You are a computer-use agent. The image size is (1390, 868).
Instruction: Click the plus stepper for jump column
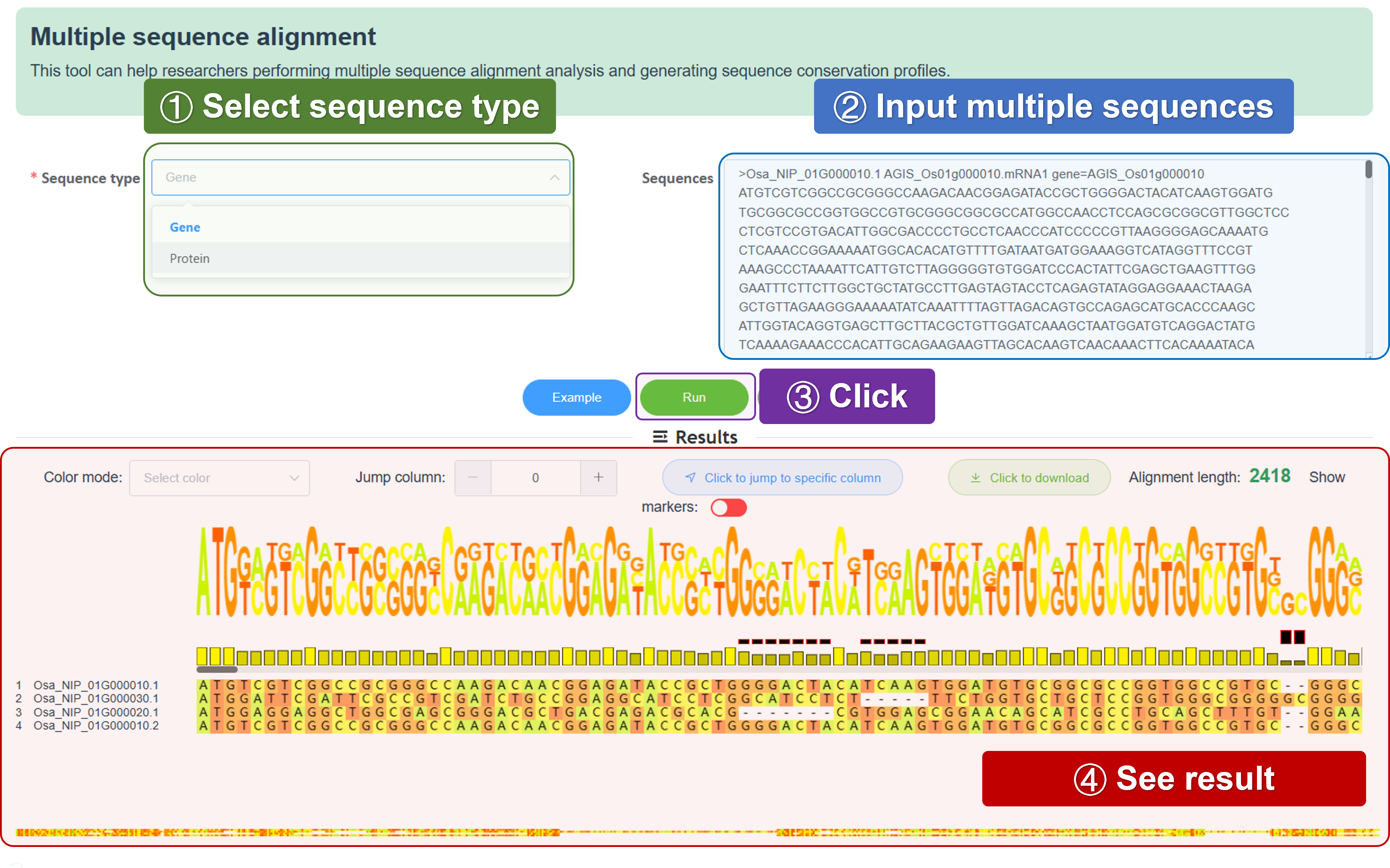pyautogui.click(x=598, y=478)
